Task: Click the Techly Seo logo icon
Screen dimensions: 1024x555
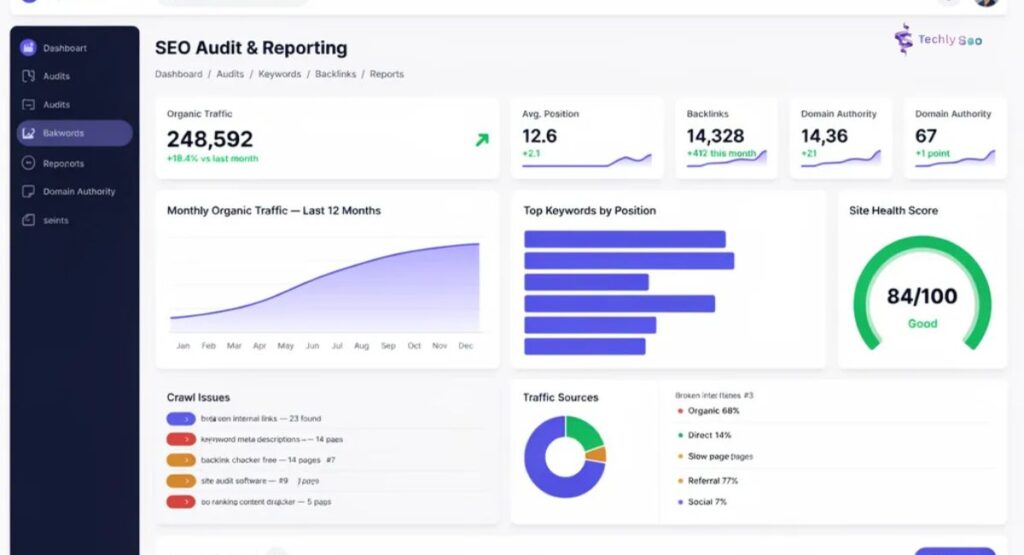Action: click(x=904, y=39)
